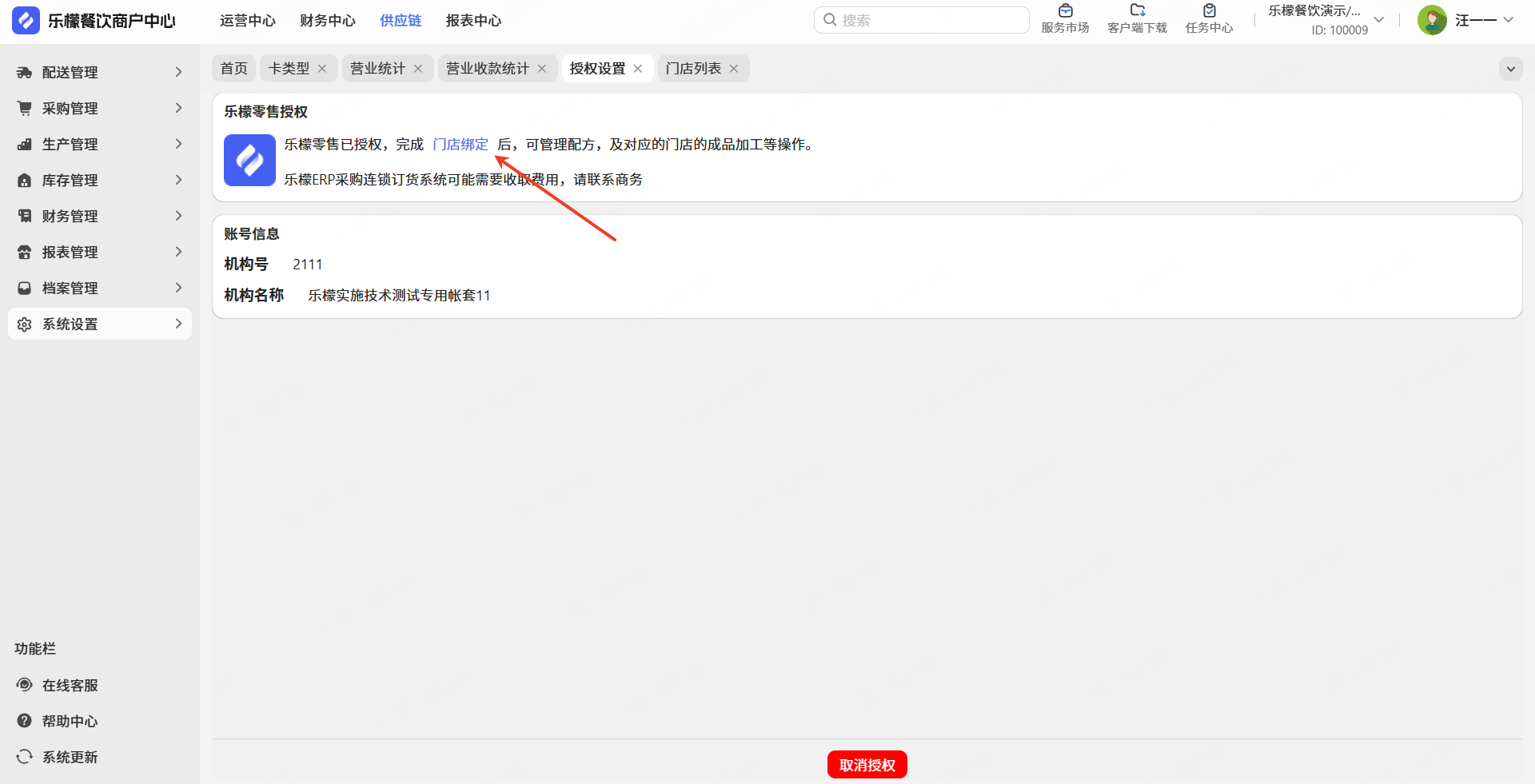The image size is (1535, 784).
Task: Close the 授权设置 tab
Action: 638,69
